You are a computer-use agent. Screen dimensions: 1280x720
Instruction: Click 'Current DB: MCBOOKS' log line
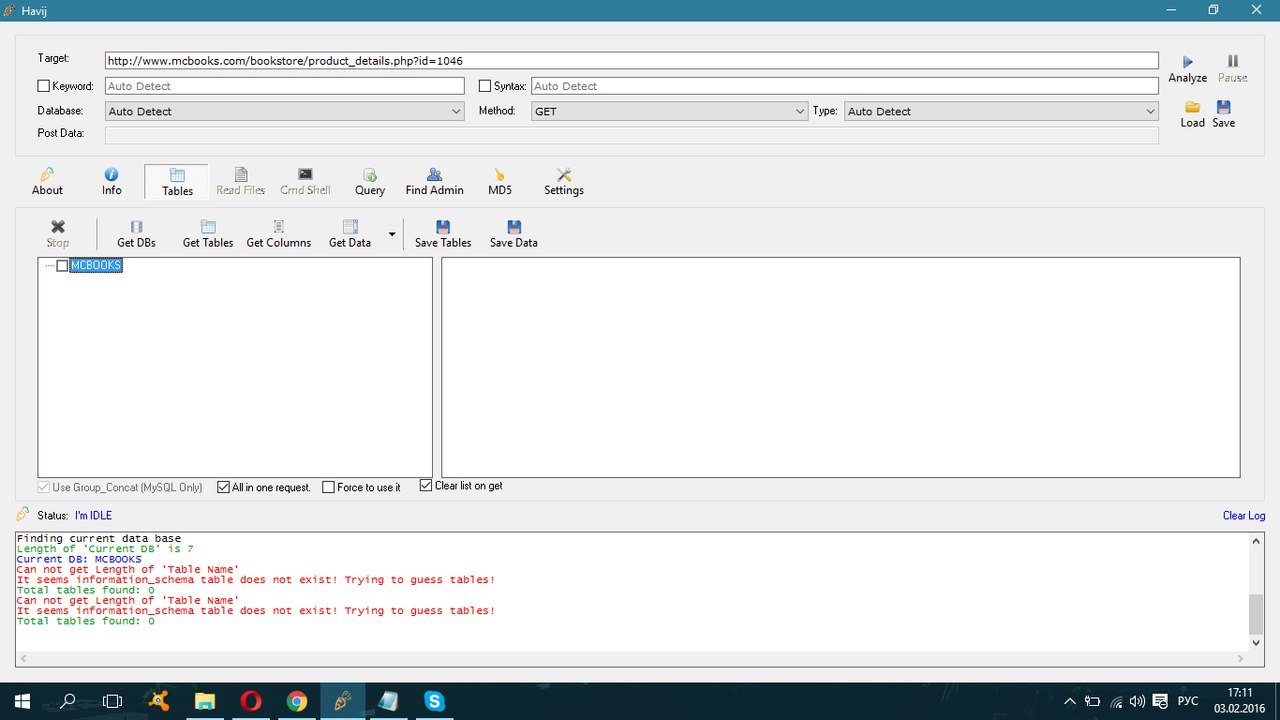[x=79, y=559]
